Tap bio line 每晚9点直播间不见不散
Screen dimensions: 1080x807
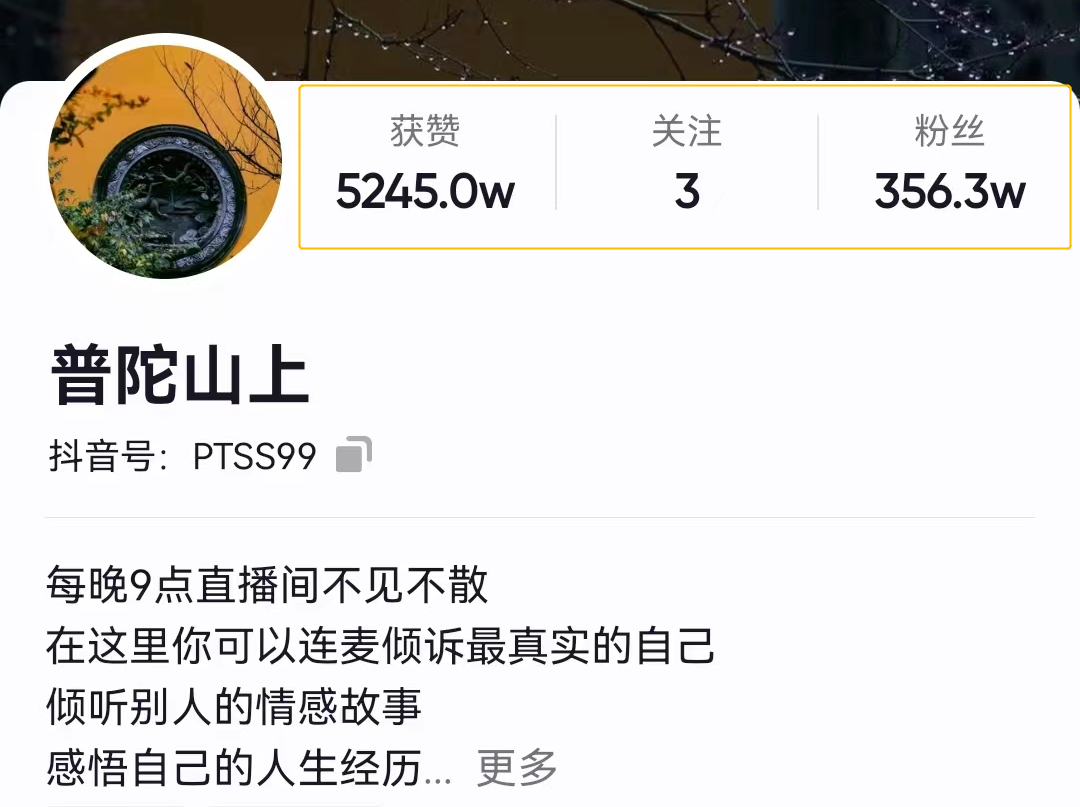267,585
